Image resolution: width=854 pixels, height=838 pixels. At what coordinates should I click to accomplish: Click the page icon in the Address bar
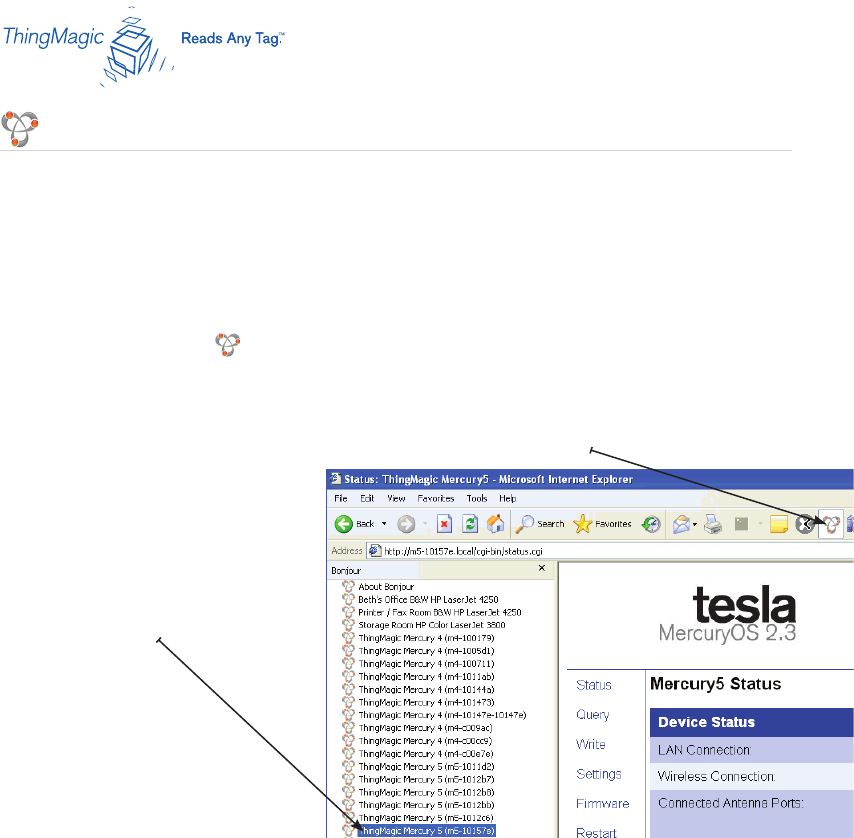pos(375,551)
